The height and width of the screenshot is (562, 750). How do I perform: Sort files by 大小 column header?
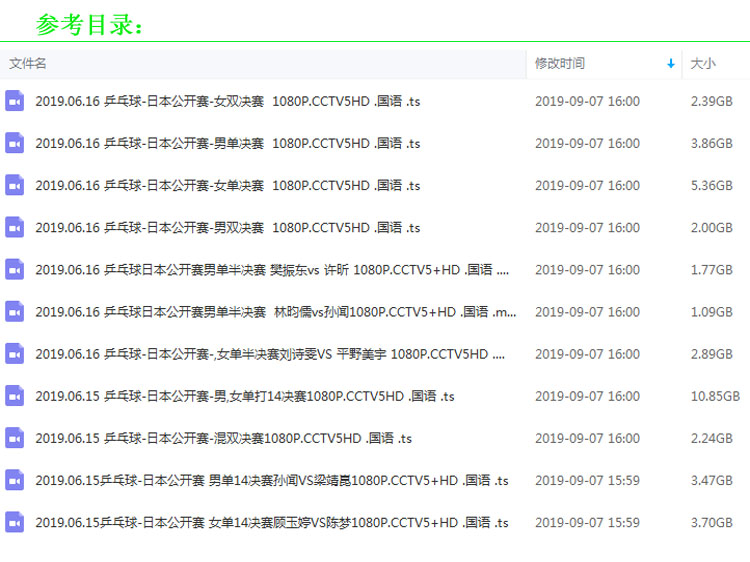[x=702, y=63]
